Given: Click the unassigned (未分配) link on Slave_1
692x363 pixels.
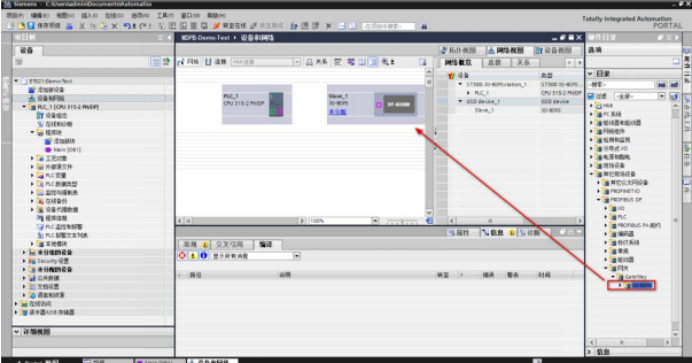Looking at the screenshot, I should (338, 112).
